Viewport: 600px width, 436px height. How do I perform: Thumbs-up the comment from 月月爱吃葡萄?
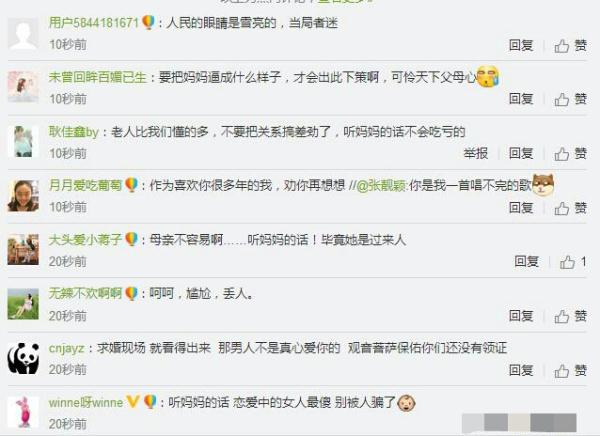[571, 208]
